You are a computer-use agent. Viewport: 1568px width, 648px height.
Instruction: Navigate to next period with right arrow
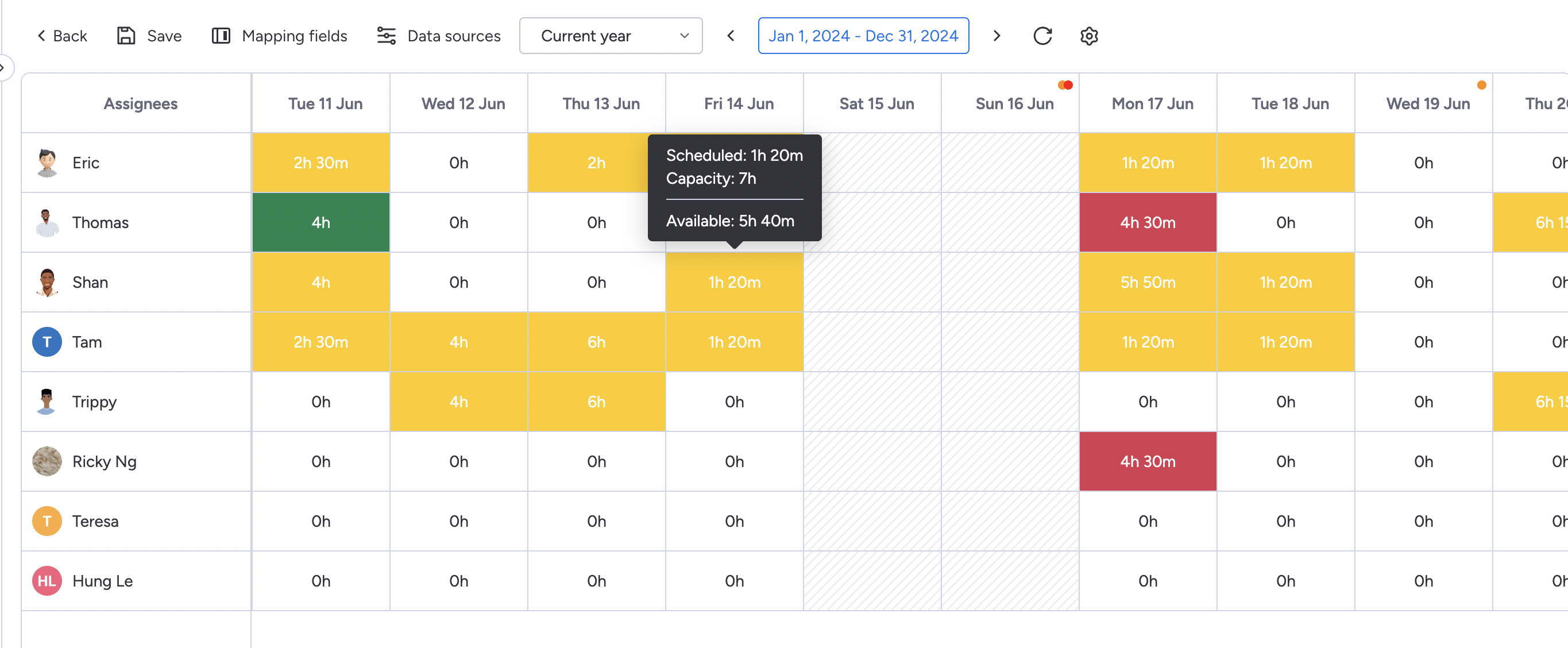click(x=997, y=35)
